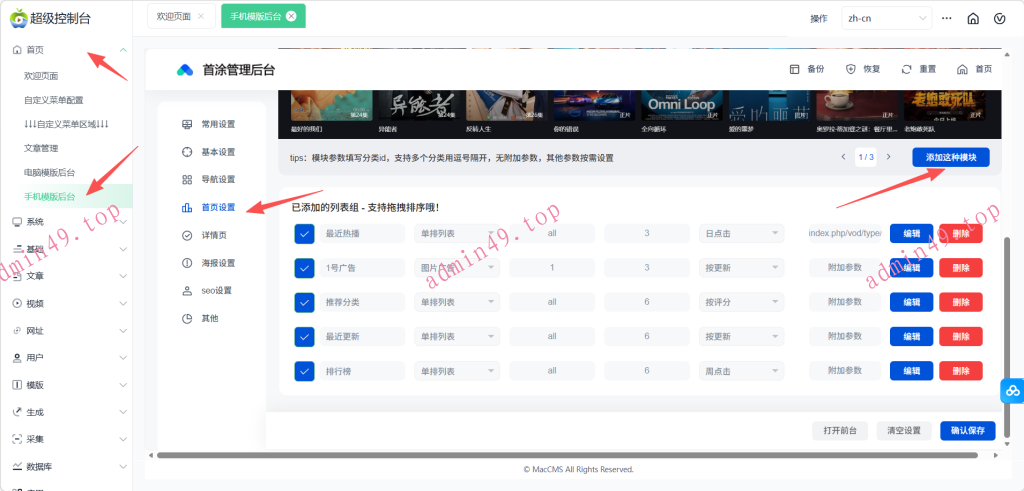Open the three-dots more options menu
Image resolution: width=1024 pixels, height=491 pixels.
(947, 18)
